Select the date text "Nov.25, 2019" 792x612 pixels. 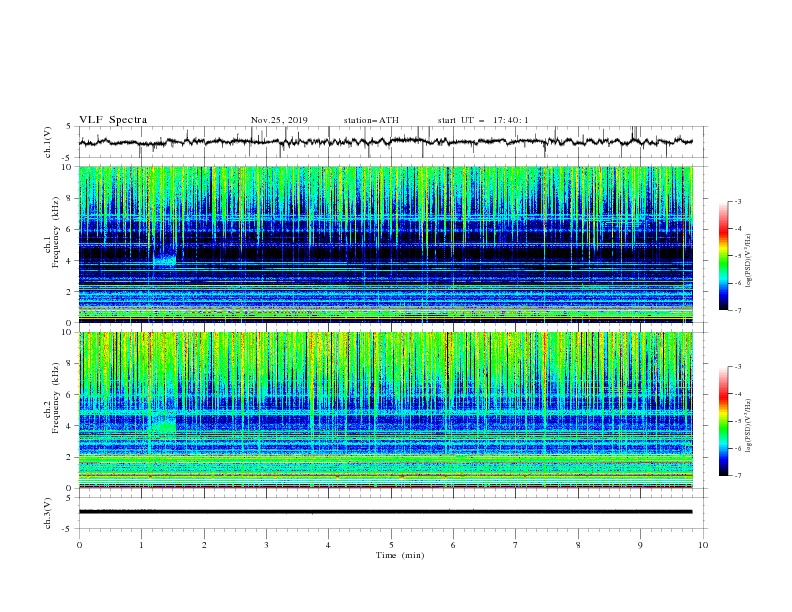pos(279,120)
